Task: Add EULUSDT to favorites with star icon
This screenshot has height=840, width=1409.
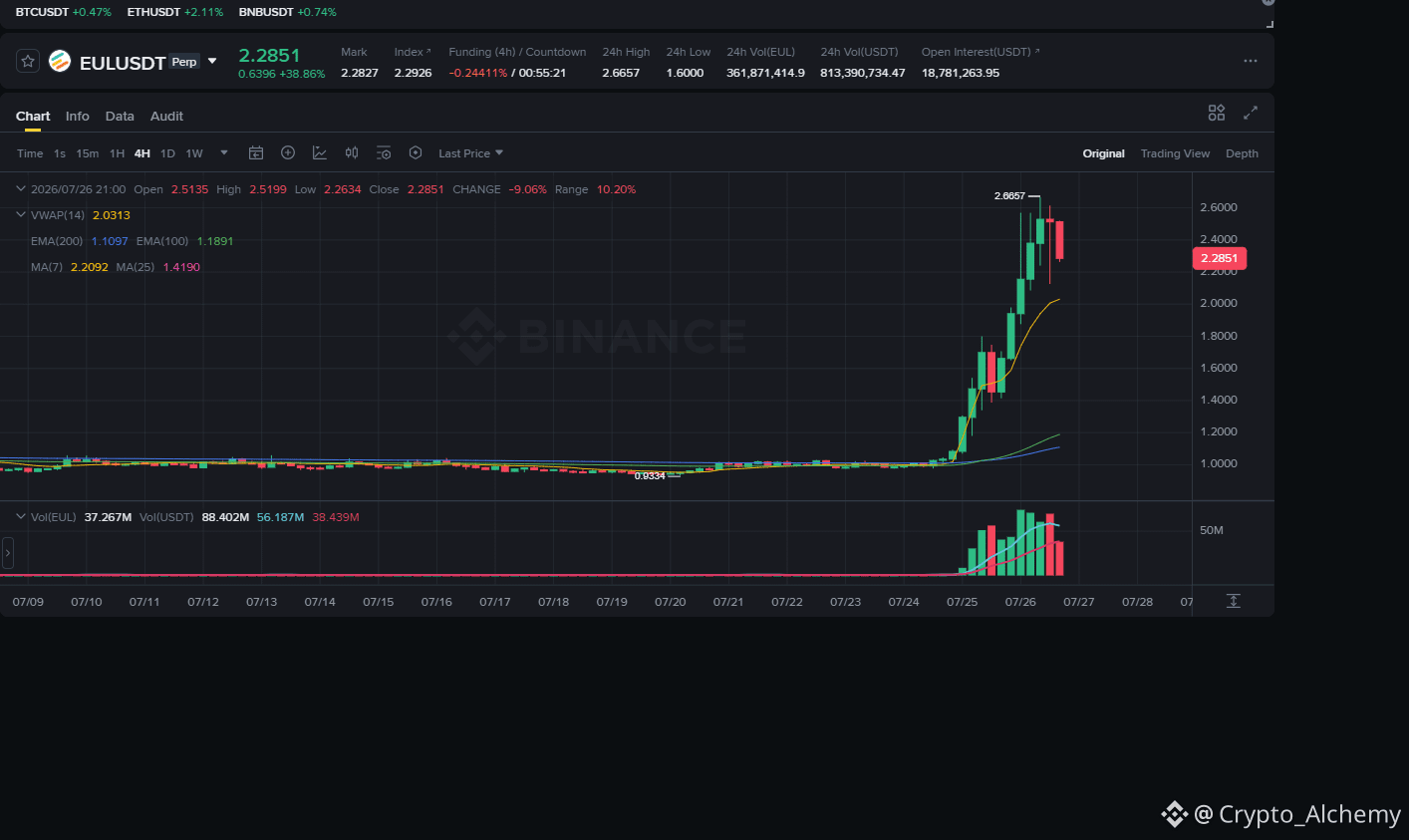Action: pos(28,61)
